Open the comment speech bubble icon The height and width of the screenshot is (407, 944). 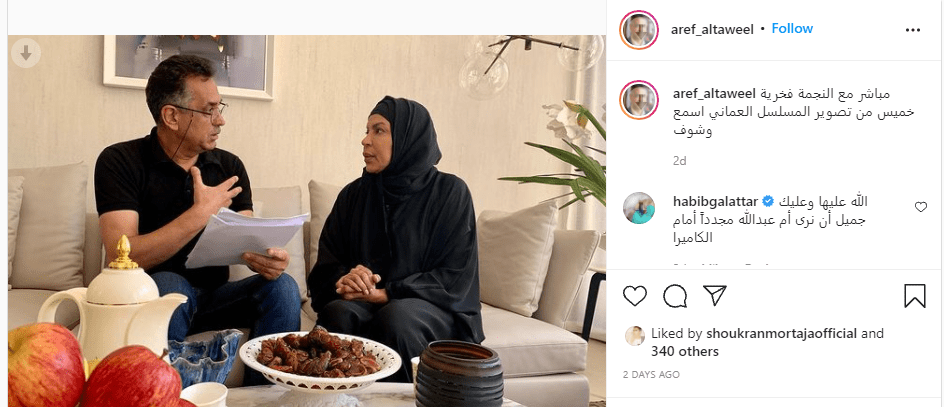coord(675,296)
